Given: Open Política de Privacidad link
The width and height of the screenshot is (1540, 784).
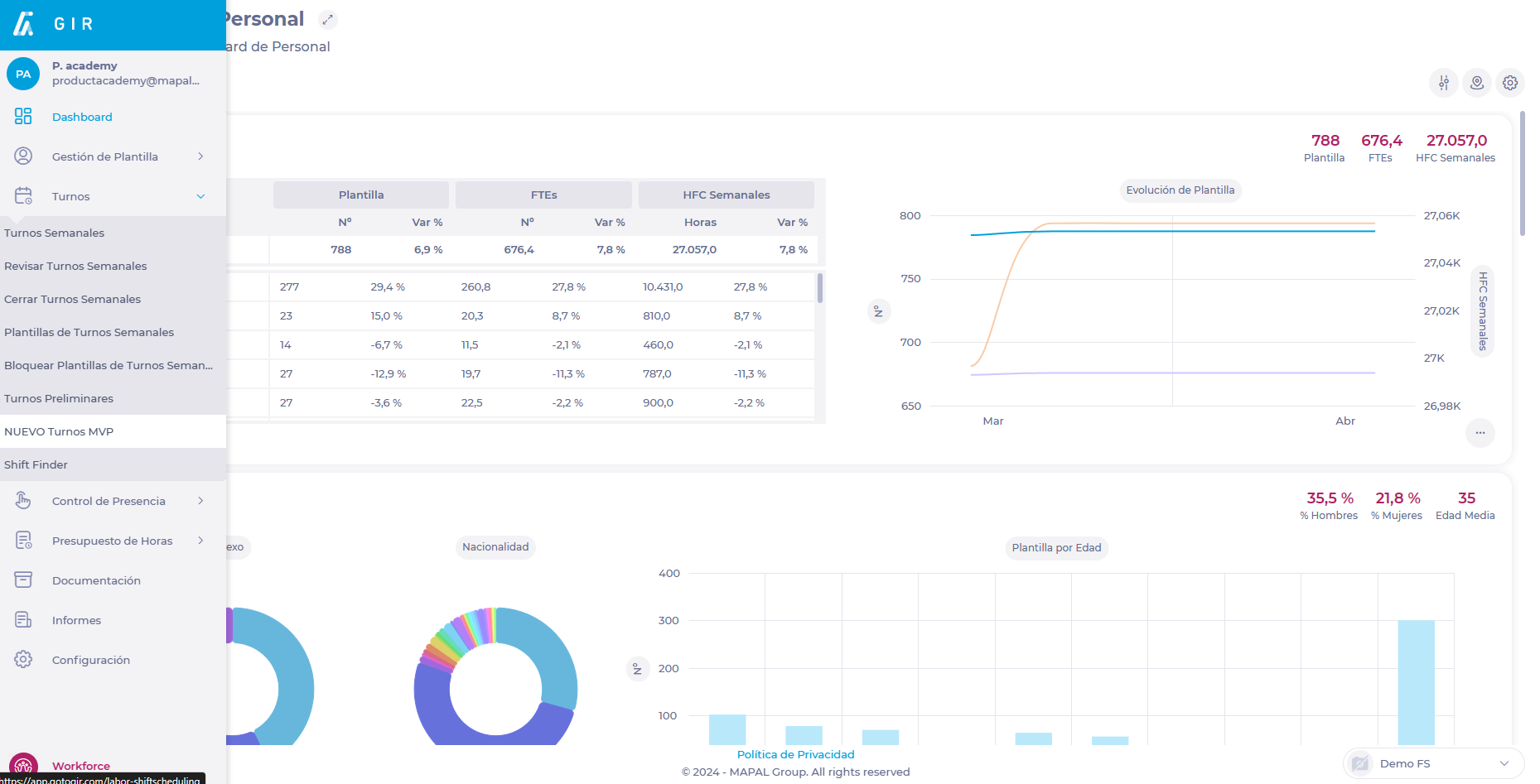Looking at the screenshot, I should 795,754.
